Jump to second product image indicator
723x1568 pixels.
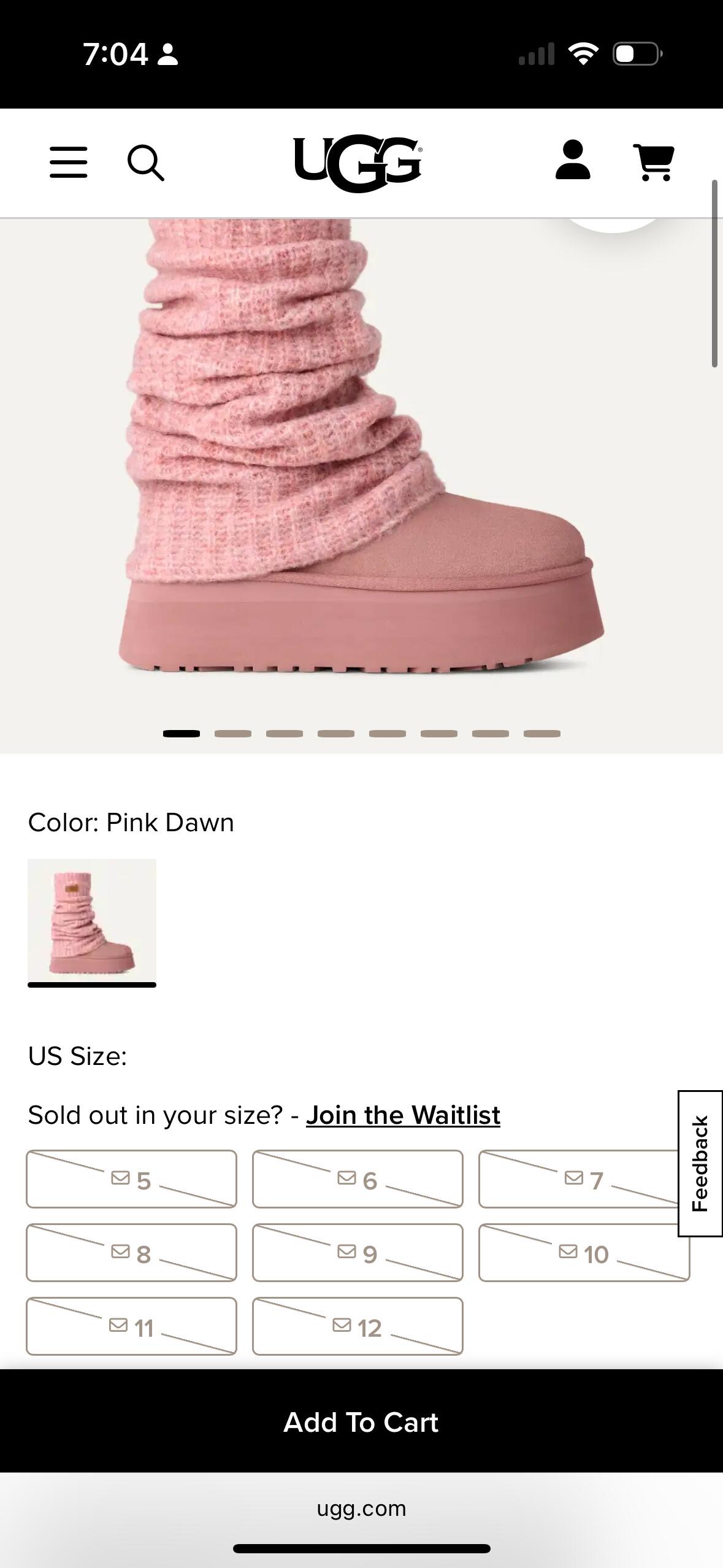[x=233, y=734]
